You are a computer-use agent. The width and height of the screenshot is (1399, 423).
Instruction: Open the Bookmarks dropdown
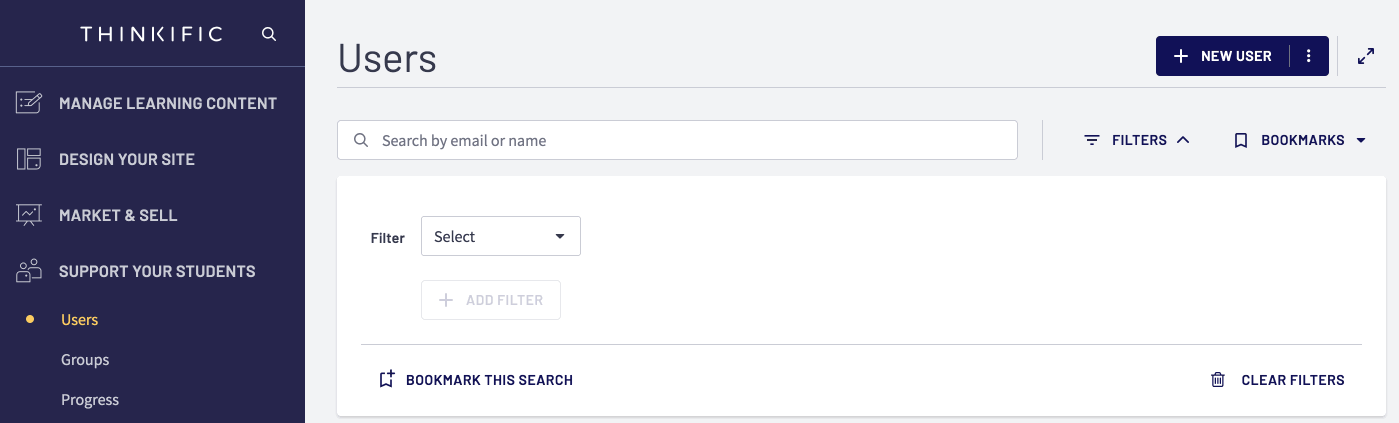(x=1300, y=140)
